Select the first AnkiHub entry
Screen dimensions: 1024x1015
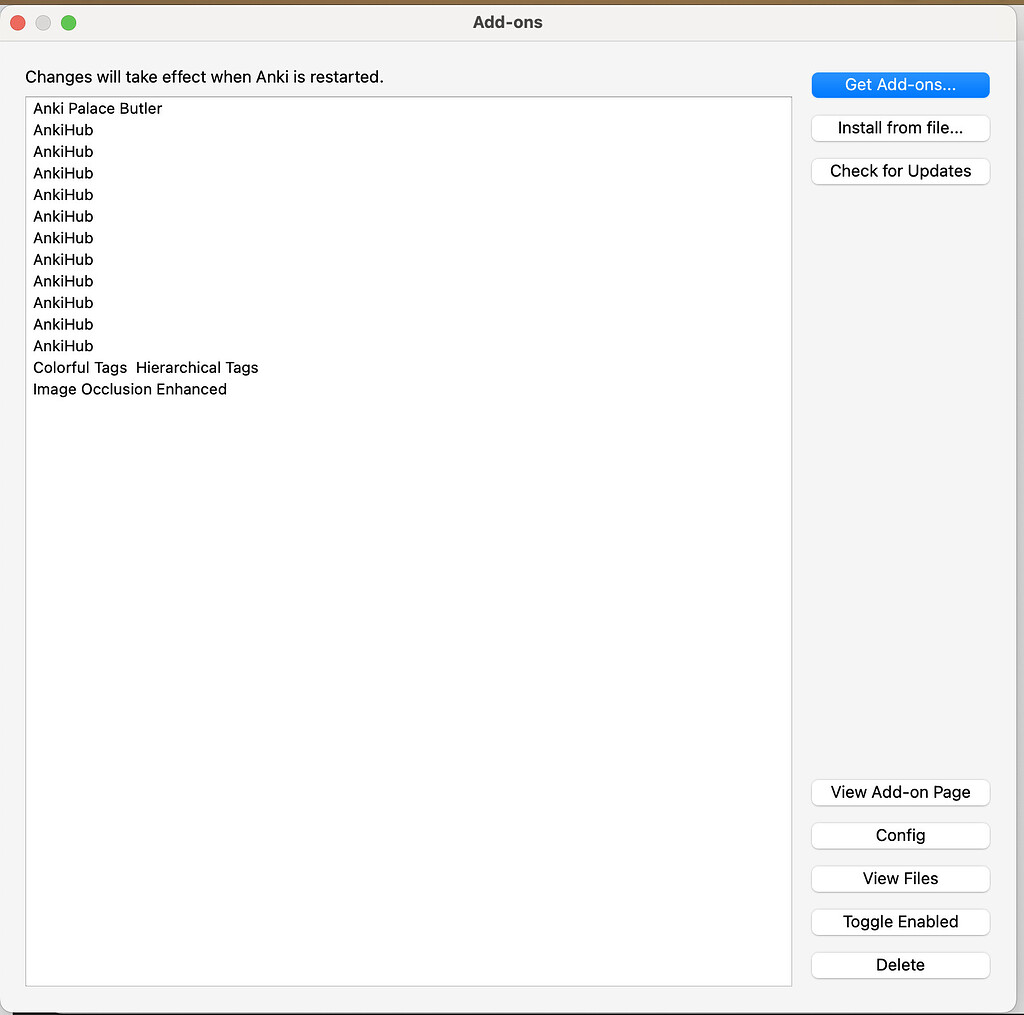63,130
